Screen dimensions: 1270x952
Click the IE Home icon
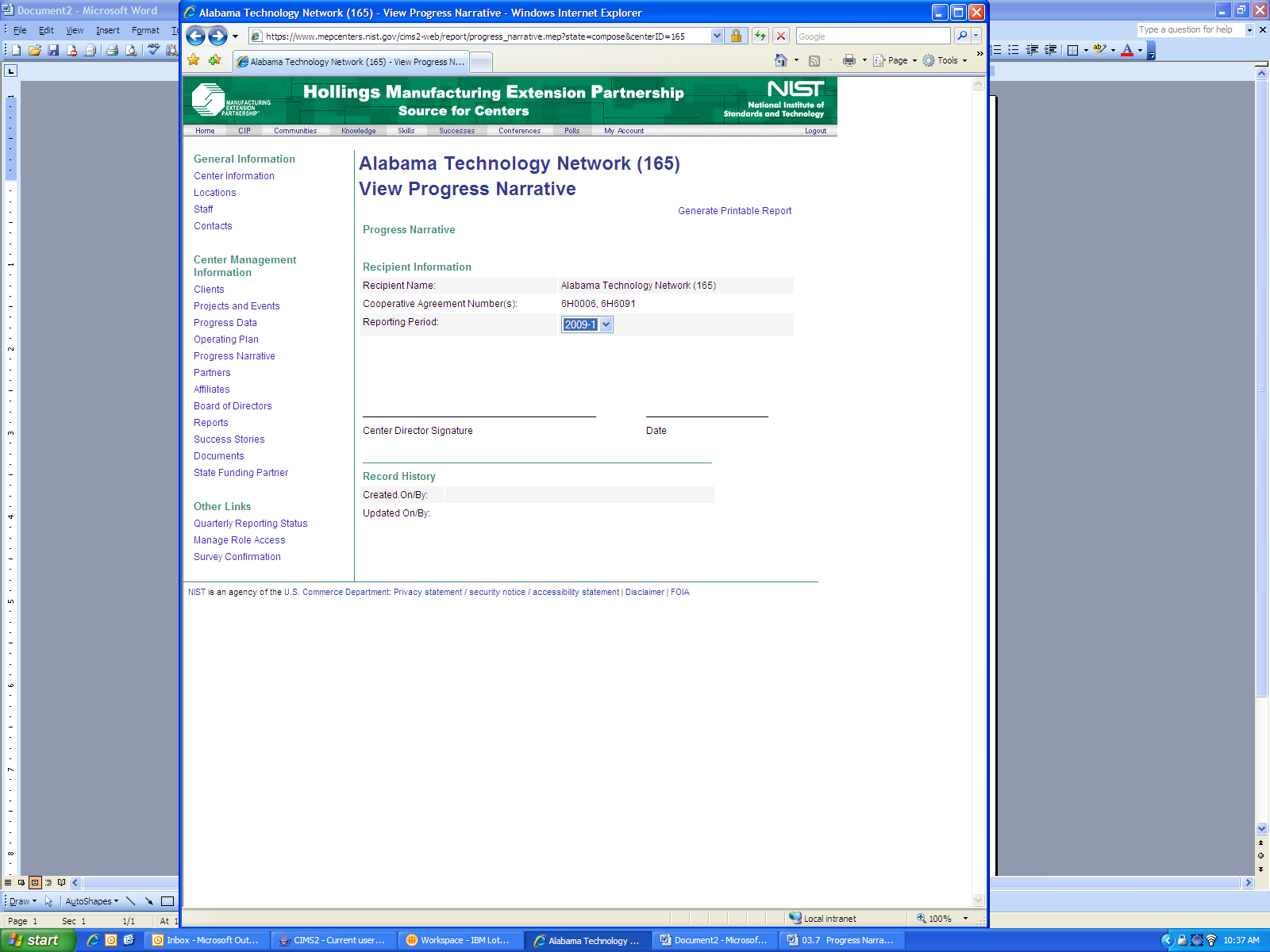coord(781,60)
